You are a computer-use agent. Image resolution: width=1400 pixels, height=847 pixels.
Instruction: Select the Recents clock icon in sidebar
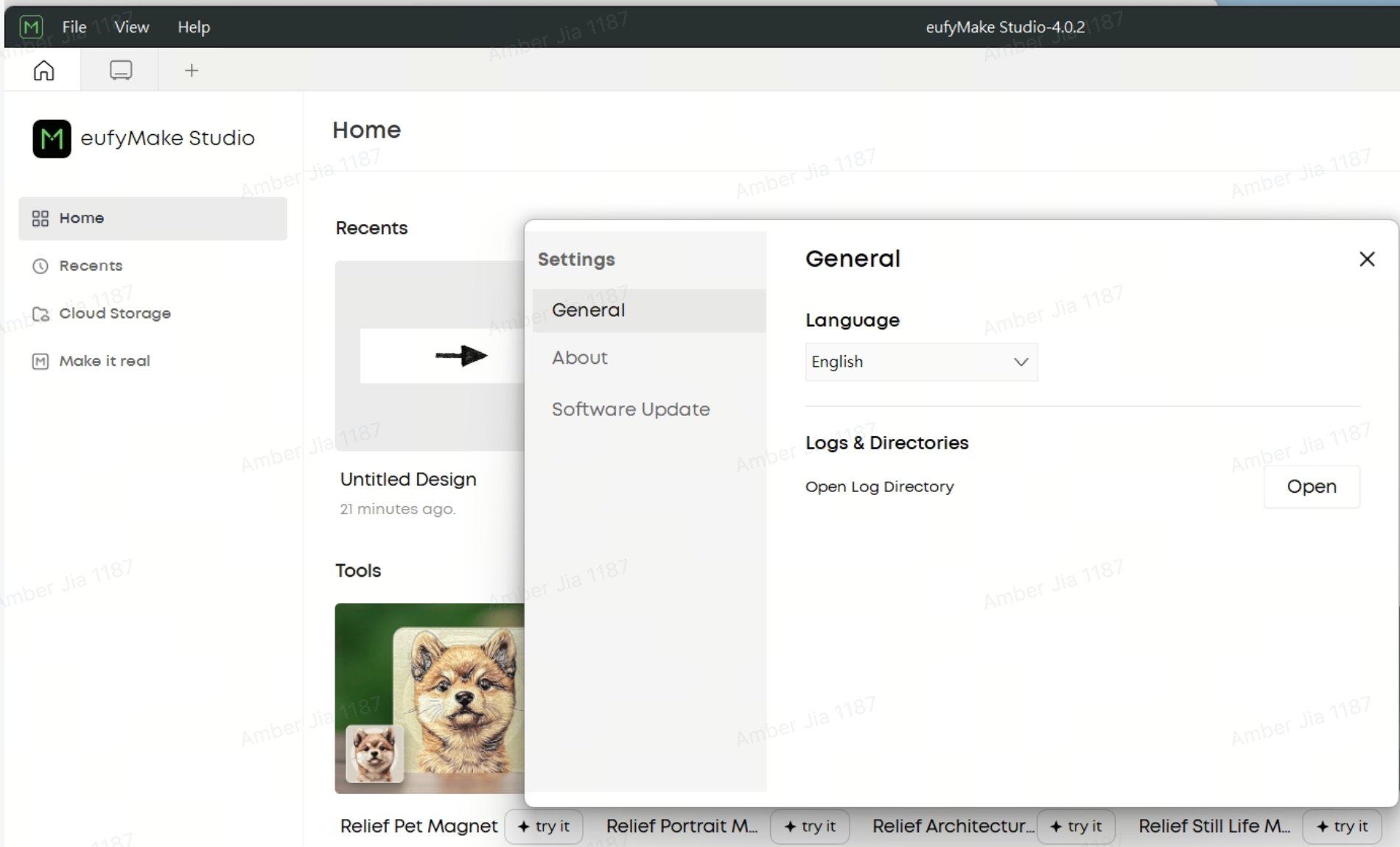pos(41,266)
